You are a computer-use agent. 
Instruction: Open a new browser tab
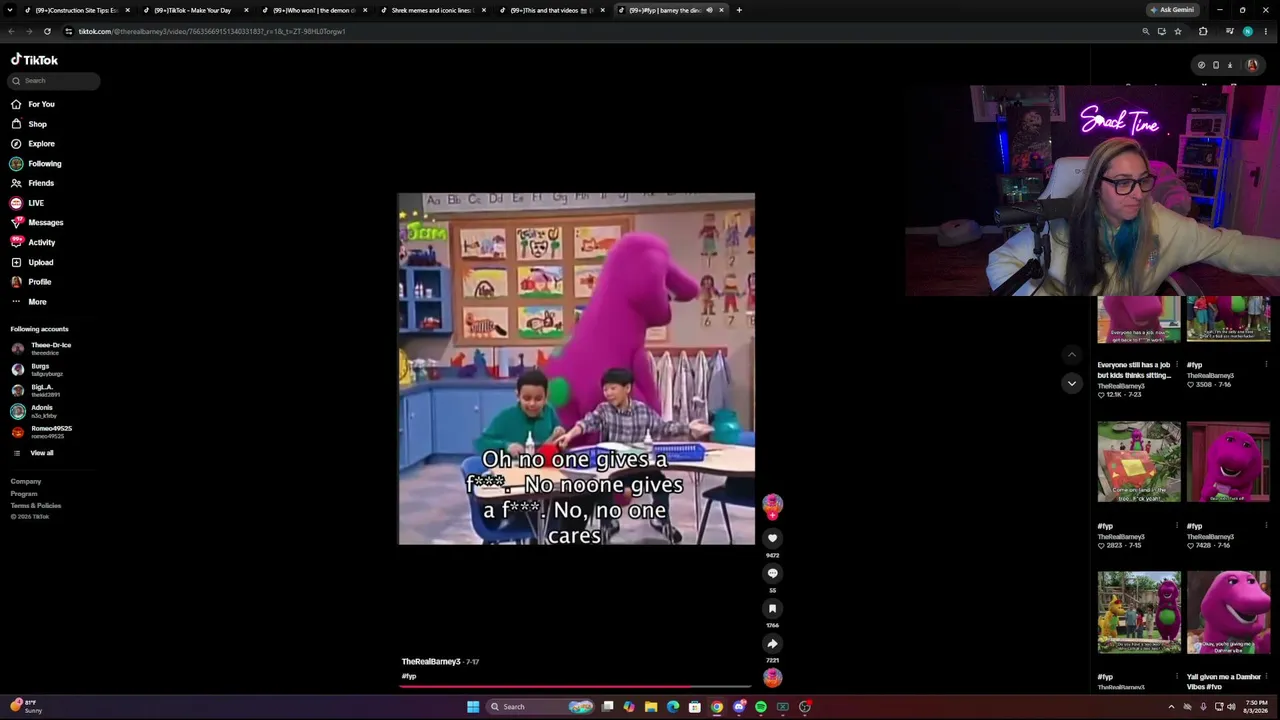coord(739,10)
